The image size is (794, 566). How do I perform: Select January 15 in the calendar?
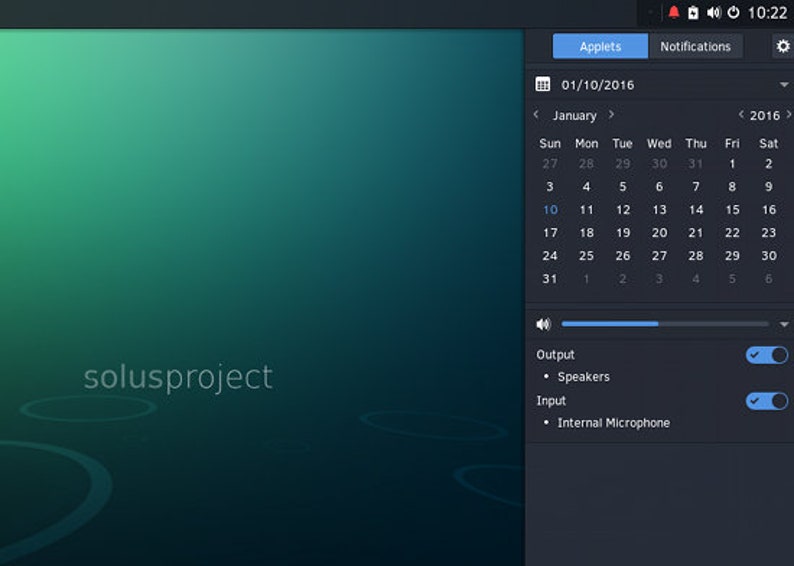point(732,210)
